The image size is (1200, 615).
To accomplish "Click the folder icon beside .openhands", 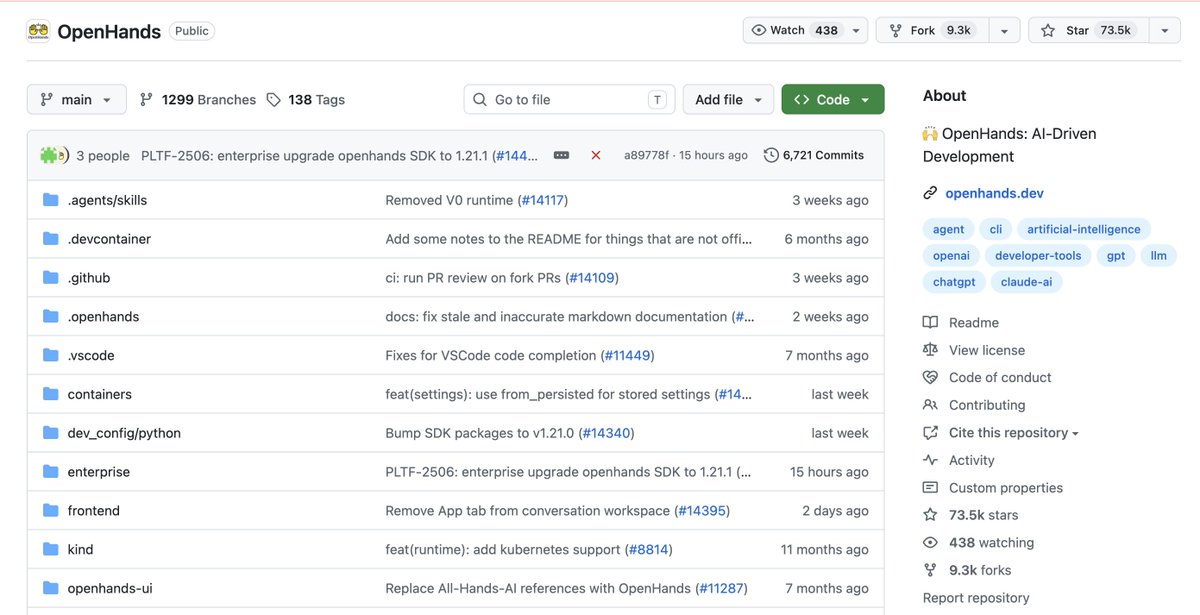I will (x=51, y=316).
